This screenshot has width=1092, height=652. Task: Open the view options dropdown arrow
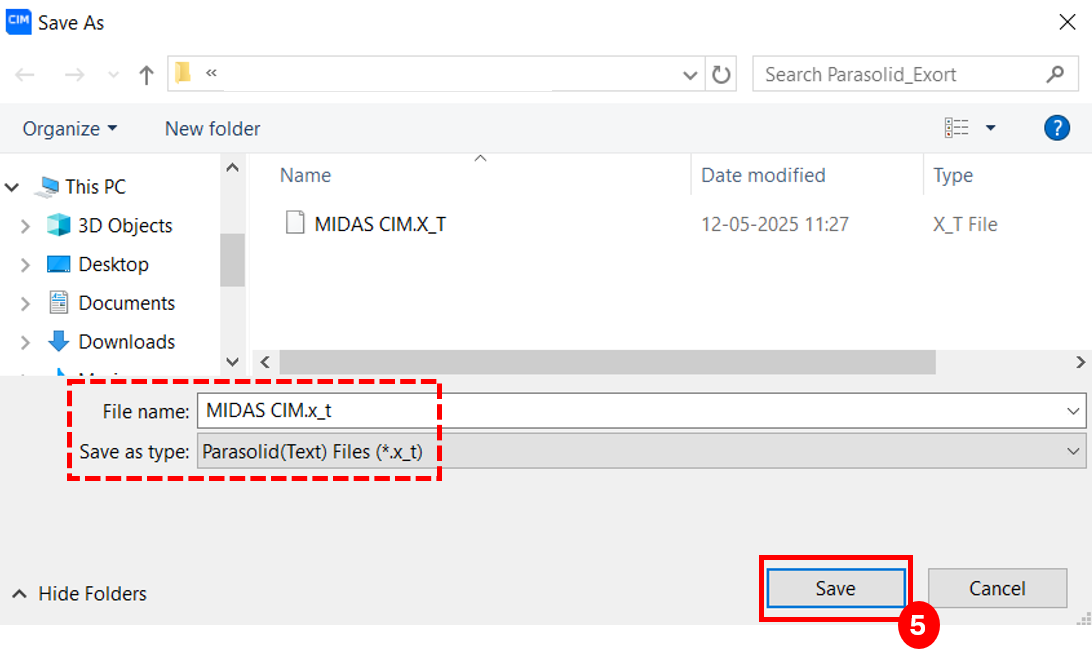coord(990,128)
